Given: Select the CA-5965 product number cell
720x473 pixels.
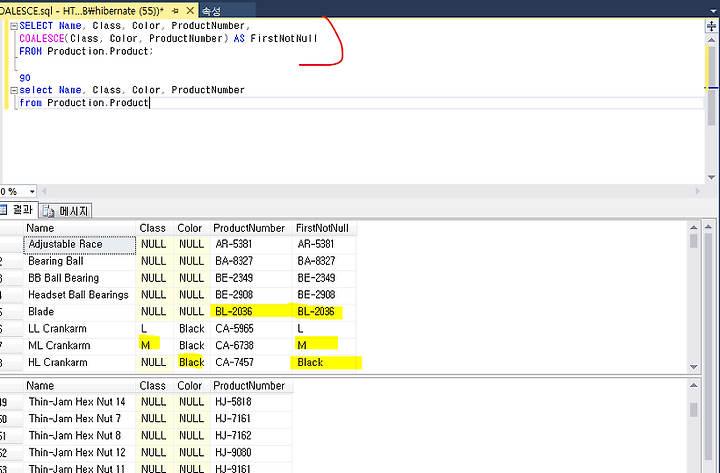Looking at the screenshot, I should 252,329.
